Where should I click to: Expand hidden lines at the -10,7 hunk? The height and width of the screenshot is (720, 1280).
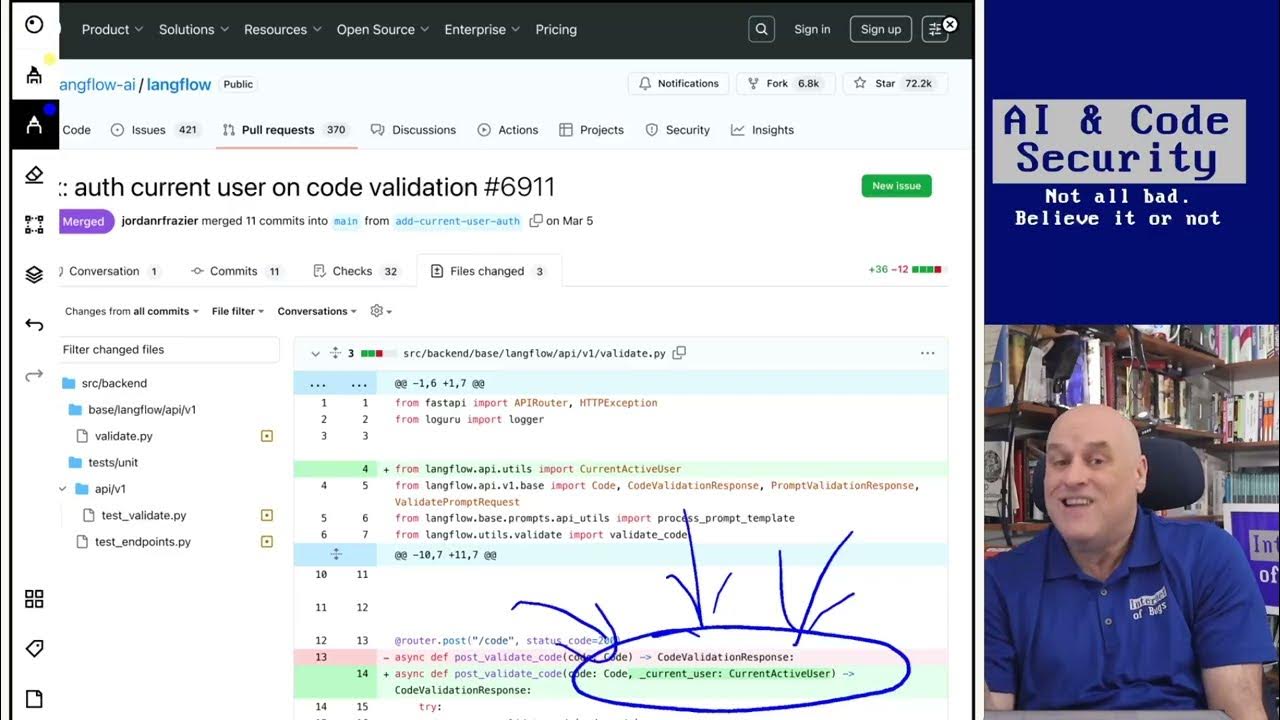336,554
